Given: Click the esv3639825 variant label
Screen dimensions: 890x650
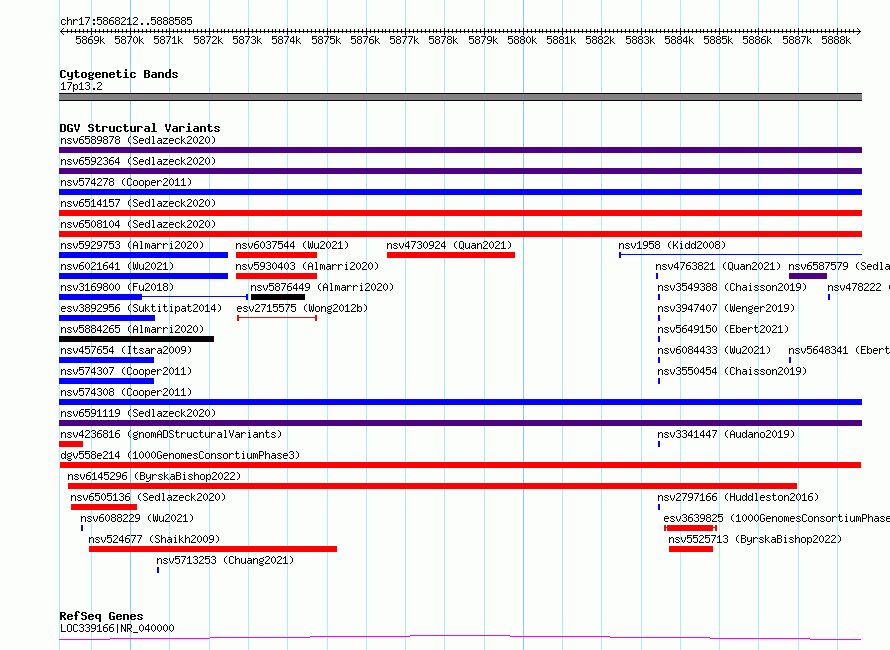Looking at the screenshot, I should click(776, 518).
